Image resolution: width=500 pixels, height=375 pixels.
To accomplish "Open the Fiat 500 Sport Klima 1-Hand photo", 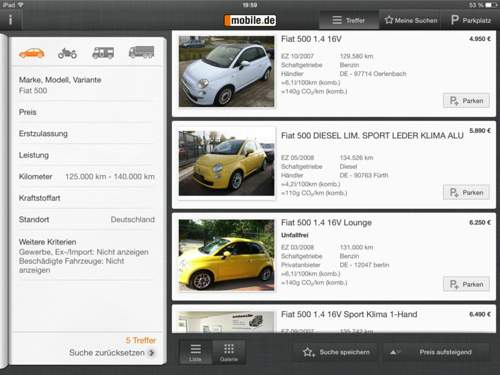I will [226, 322].
